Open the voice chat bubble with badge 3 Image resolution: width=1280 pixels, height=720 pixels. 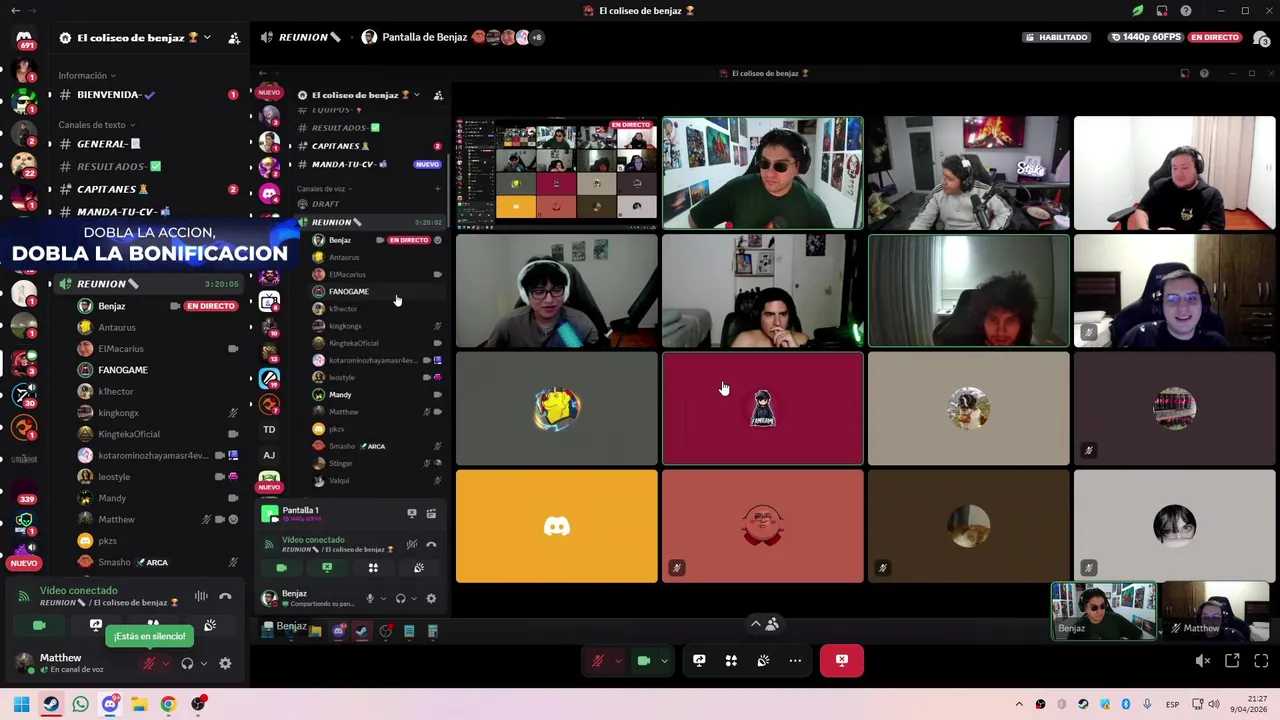click(1261, 38)
